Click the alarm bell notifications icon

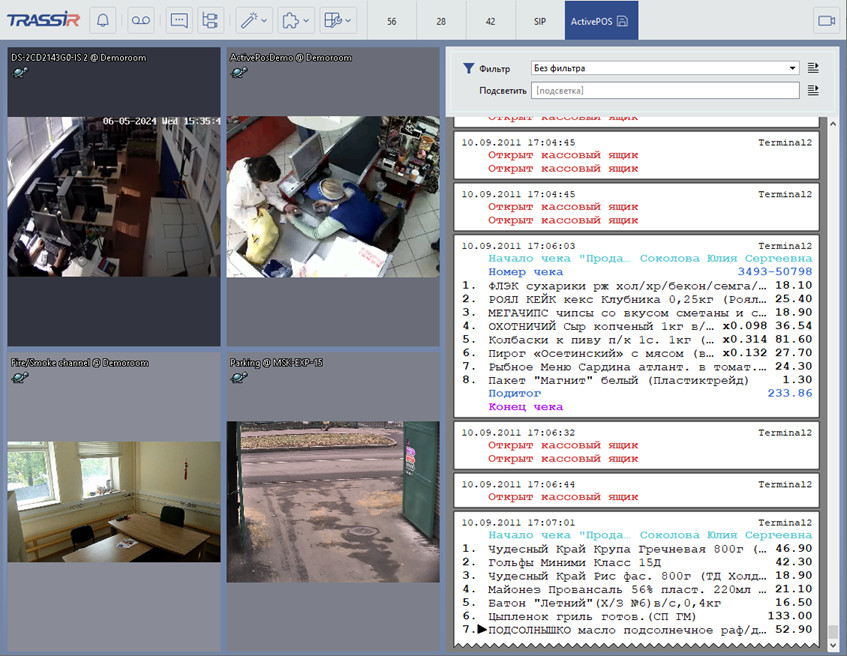pyautogui.click(x=104, y=20)
